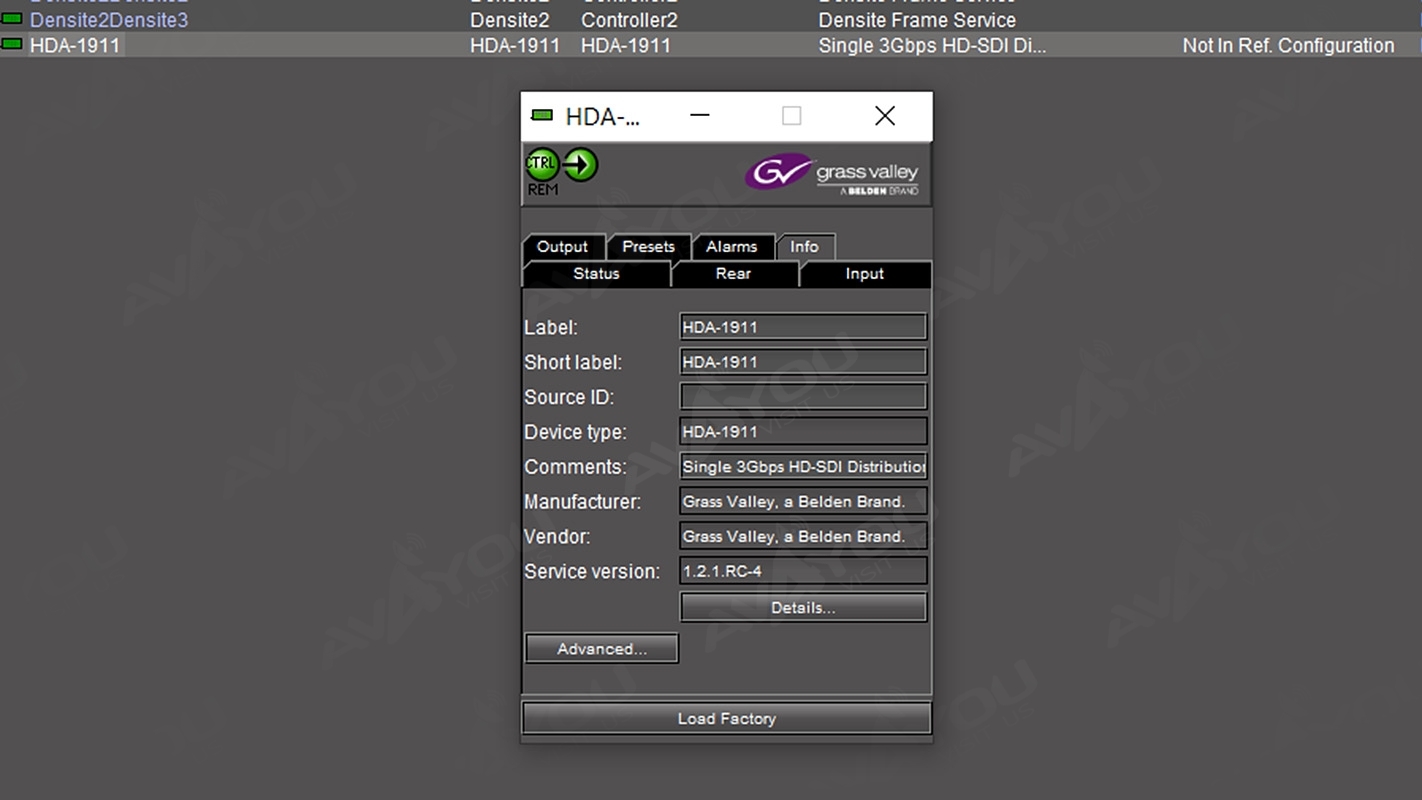Click the green arrow signal status icon
The image size is (1422, 800).
580,164
